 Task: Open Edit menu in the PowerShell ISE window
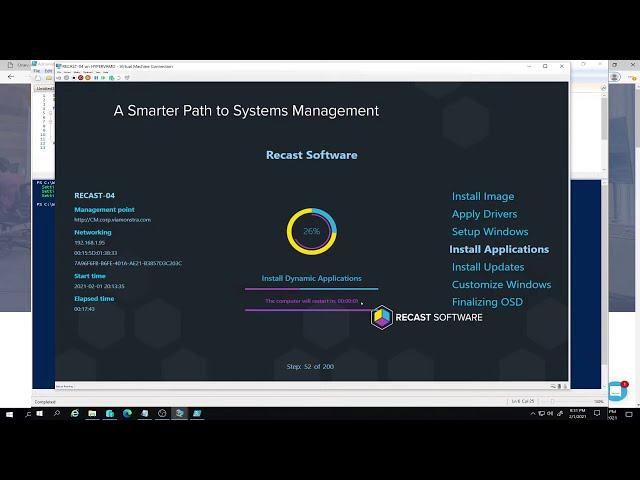coord(49,71)
